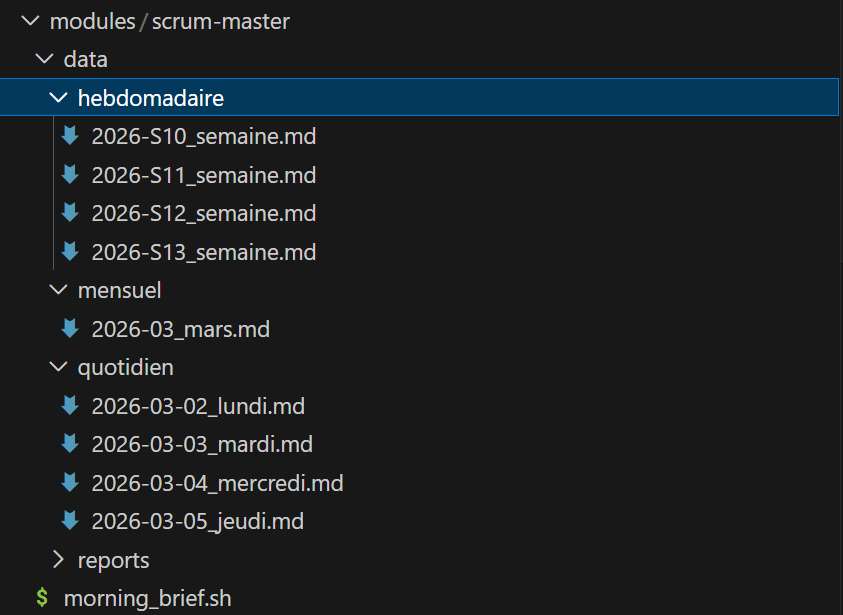Collapse the mensuel folder chevron
Viewport: 843px width, 615px height.
pyautogui.click(x=58, y=290)
